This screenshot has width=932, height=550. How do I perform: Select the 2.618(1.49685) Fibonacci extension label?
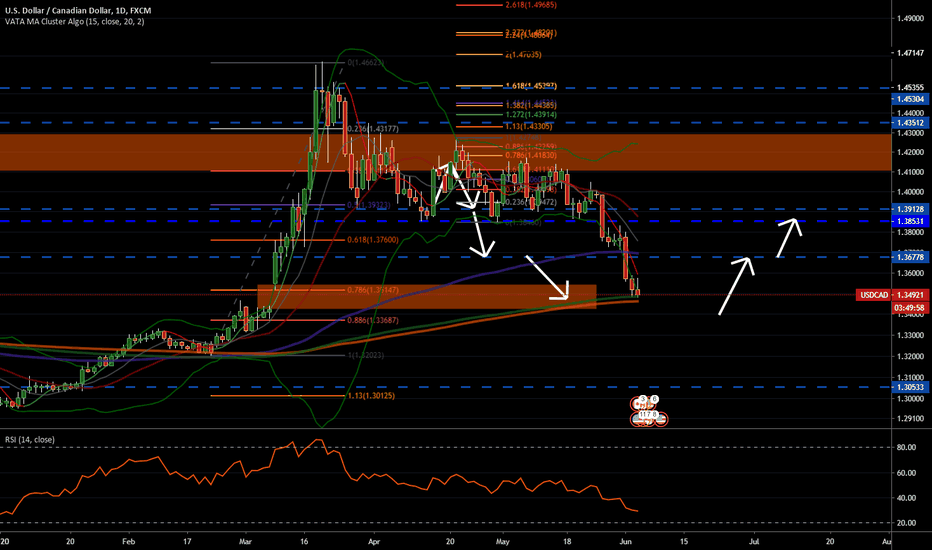click(531, 5)
